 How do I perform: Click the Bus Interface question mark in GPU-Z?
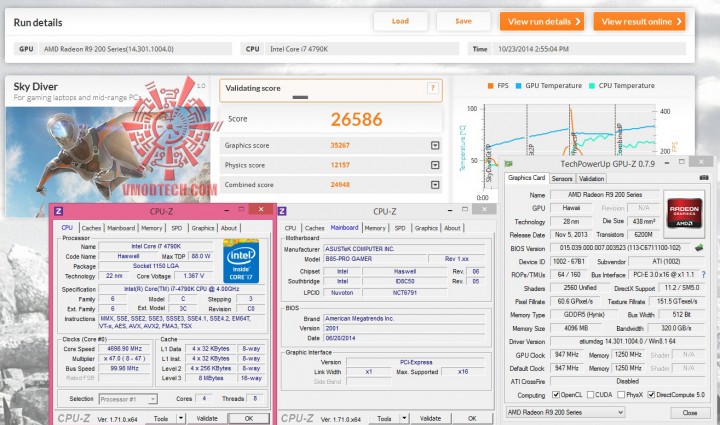[x=704, y=274]
